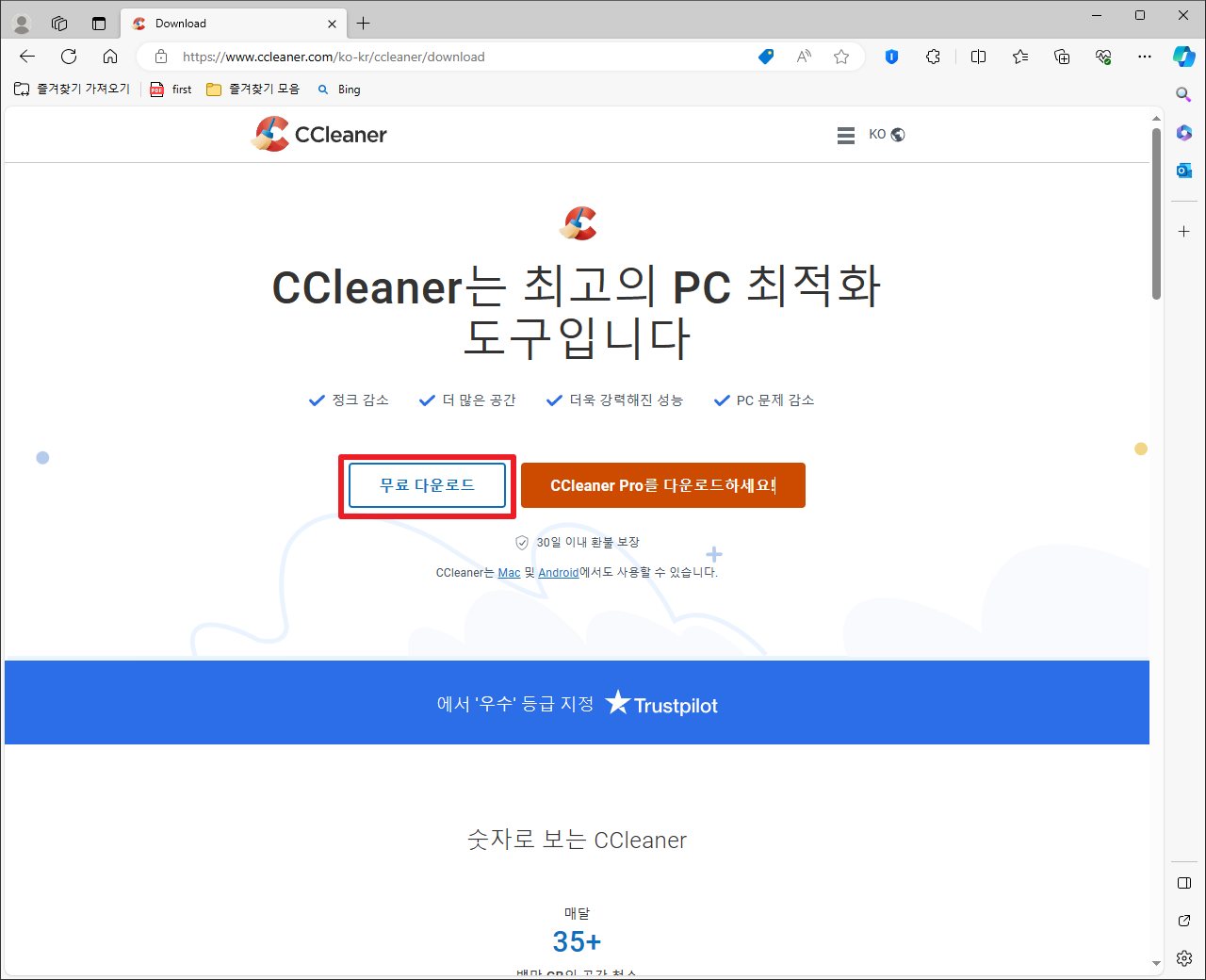
Task: Toggle the split screen icon
Action: [x=978, y=57]
